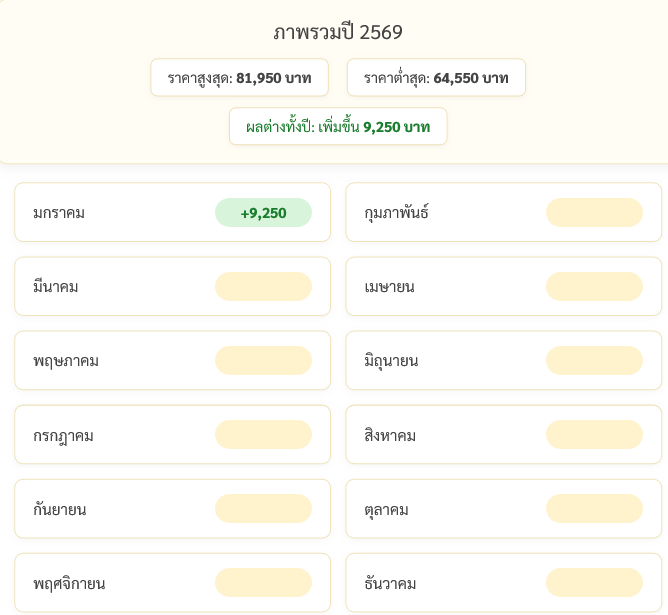Open the มีนาคม month label

click(56, 287)
